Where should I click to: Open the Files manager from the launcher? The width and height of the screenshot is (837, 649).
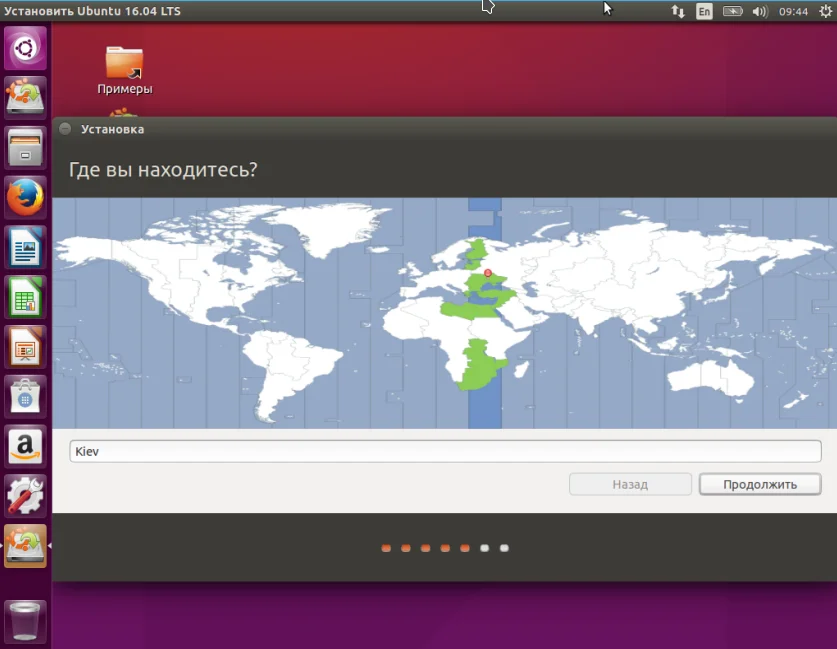25,148
